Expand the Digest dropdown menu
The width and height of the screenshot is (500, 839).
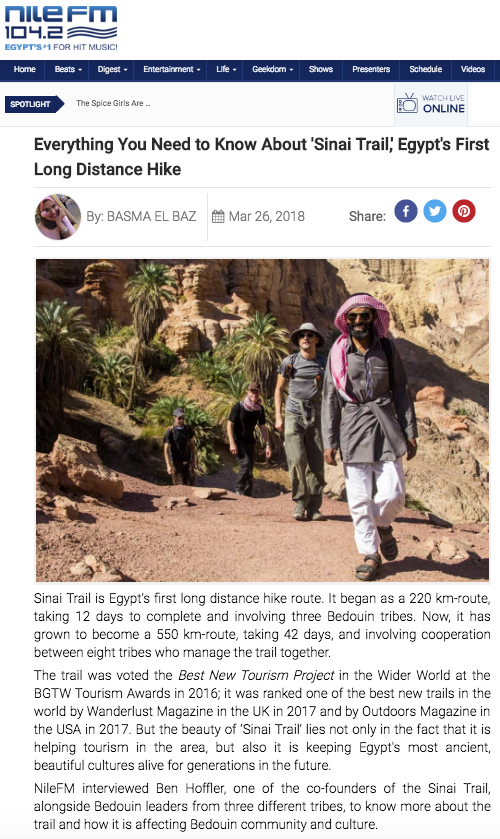point(112,70)
